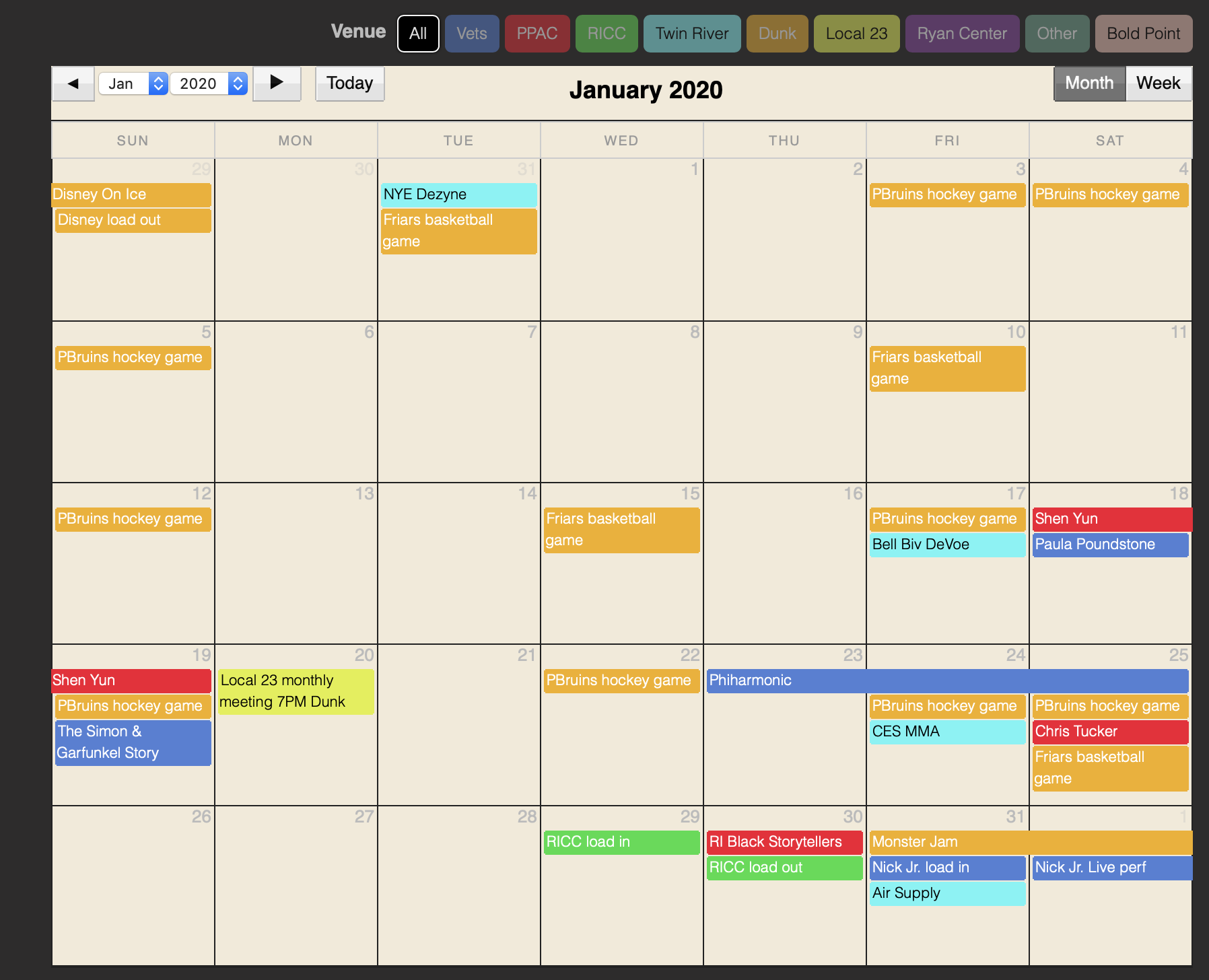This screenshot has width=1209, height=980.
Task: Select the NYE Dezyne event
Action: (x=458, y=195)
